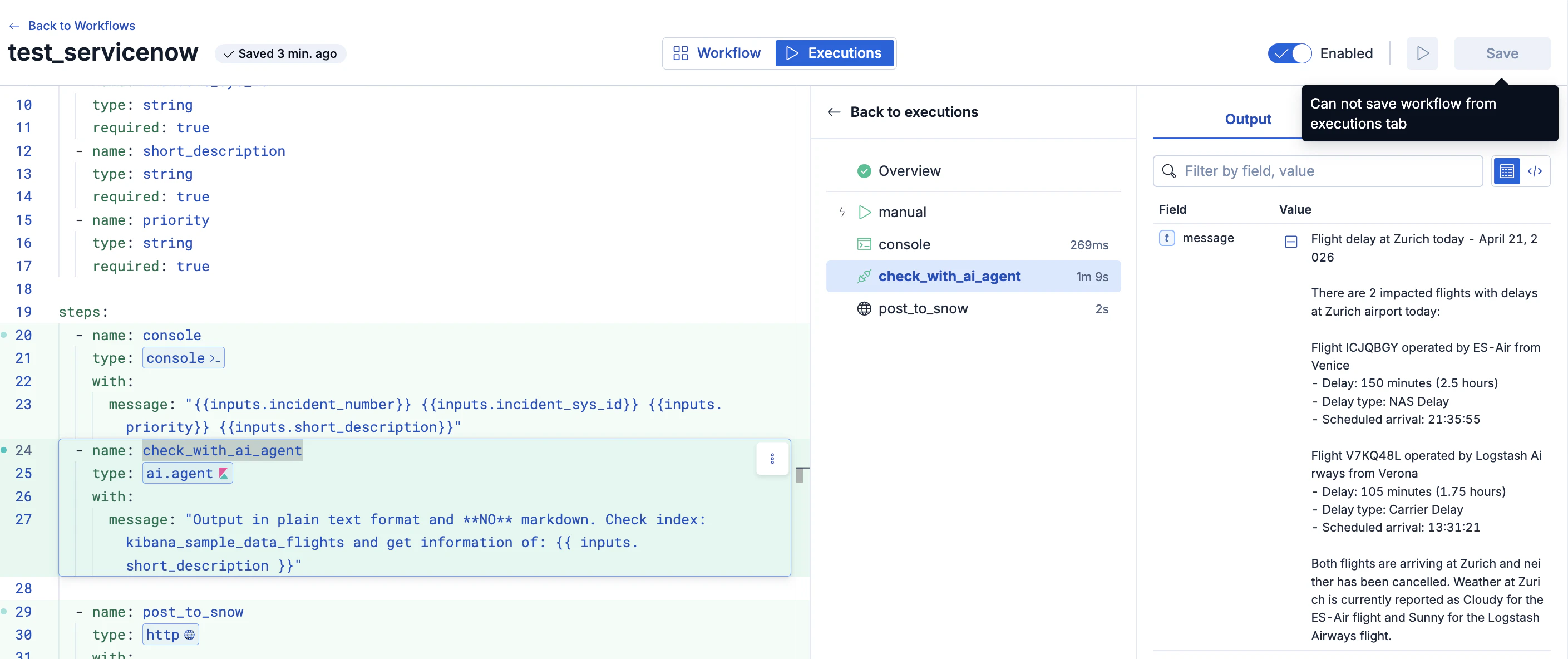Switch to JSON code view icon
The image size is (1568, 659).
click(1535, 171)
